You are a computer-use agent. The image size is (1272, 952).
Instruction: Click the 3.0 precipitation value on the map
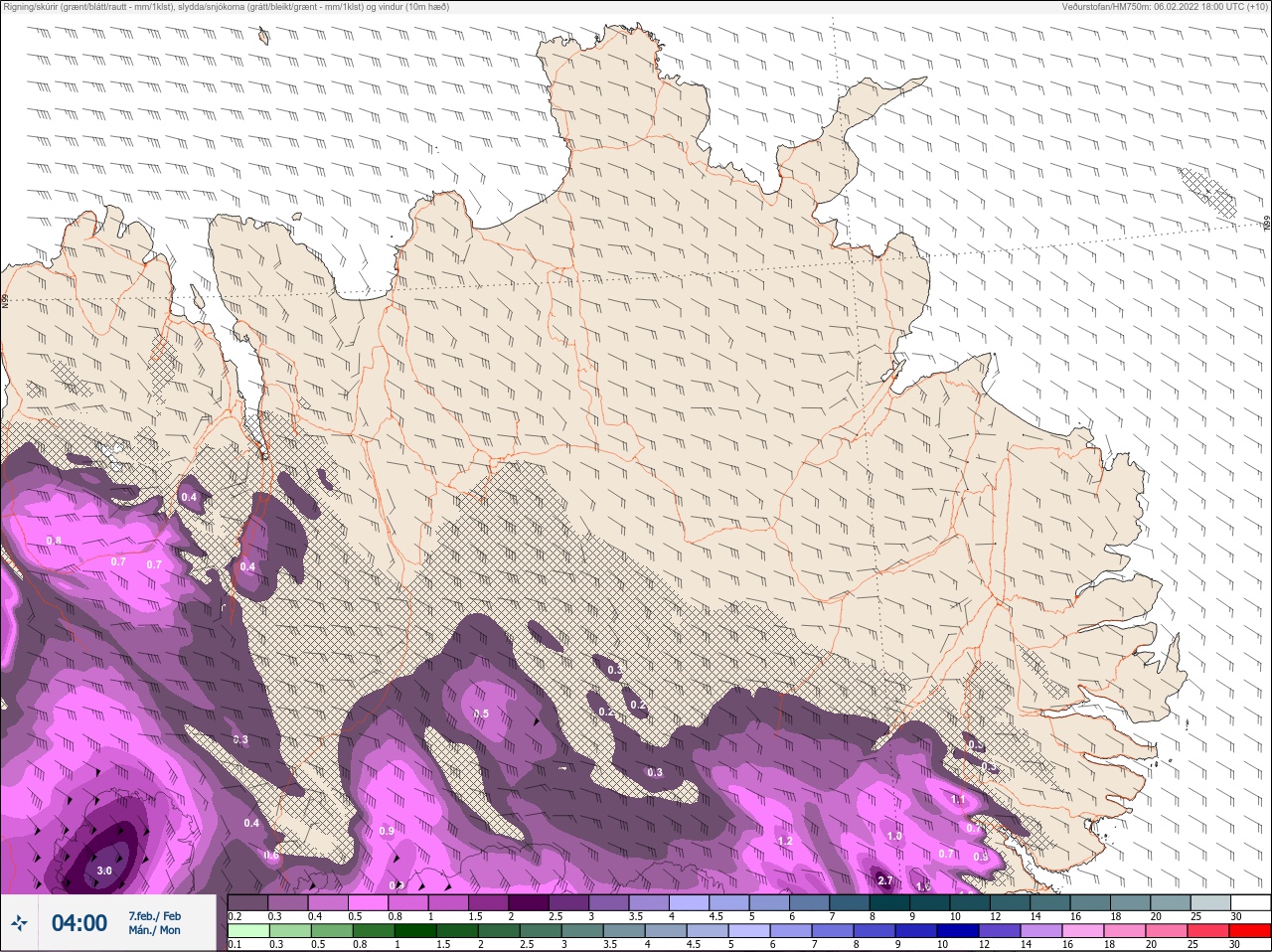(104, 871)
